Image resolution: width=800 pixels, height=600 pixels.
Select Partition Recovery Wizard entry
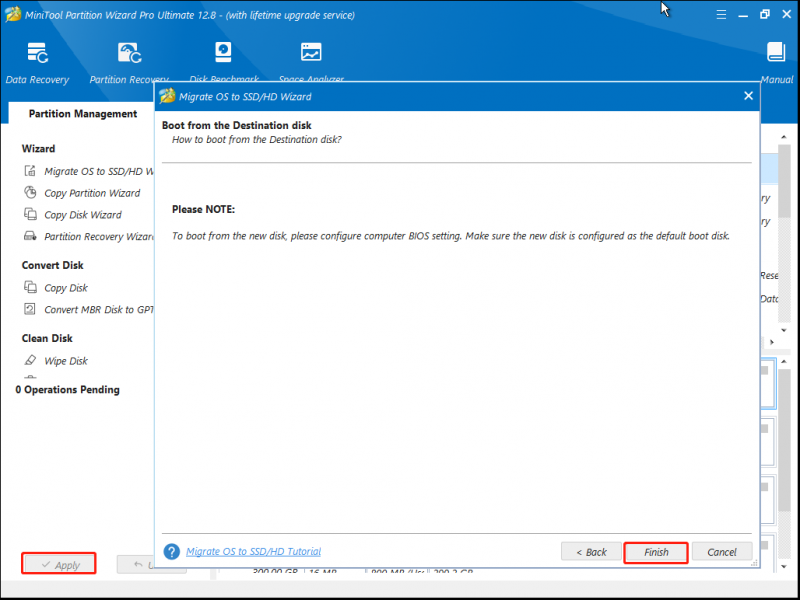click(98, 237)
